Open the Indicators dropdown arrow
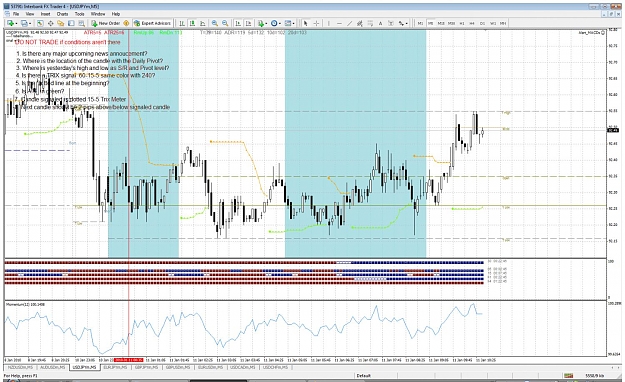This screenshot has width=625, height=382. [266, 23]
